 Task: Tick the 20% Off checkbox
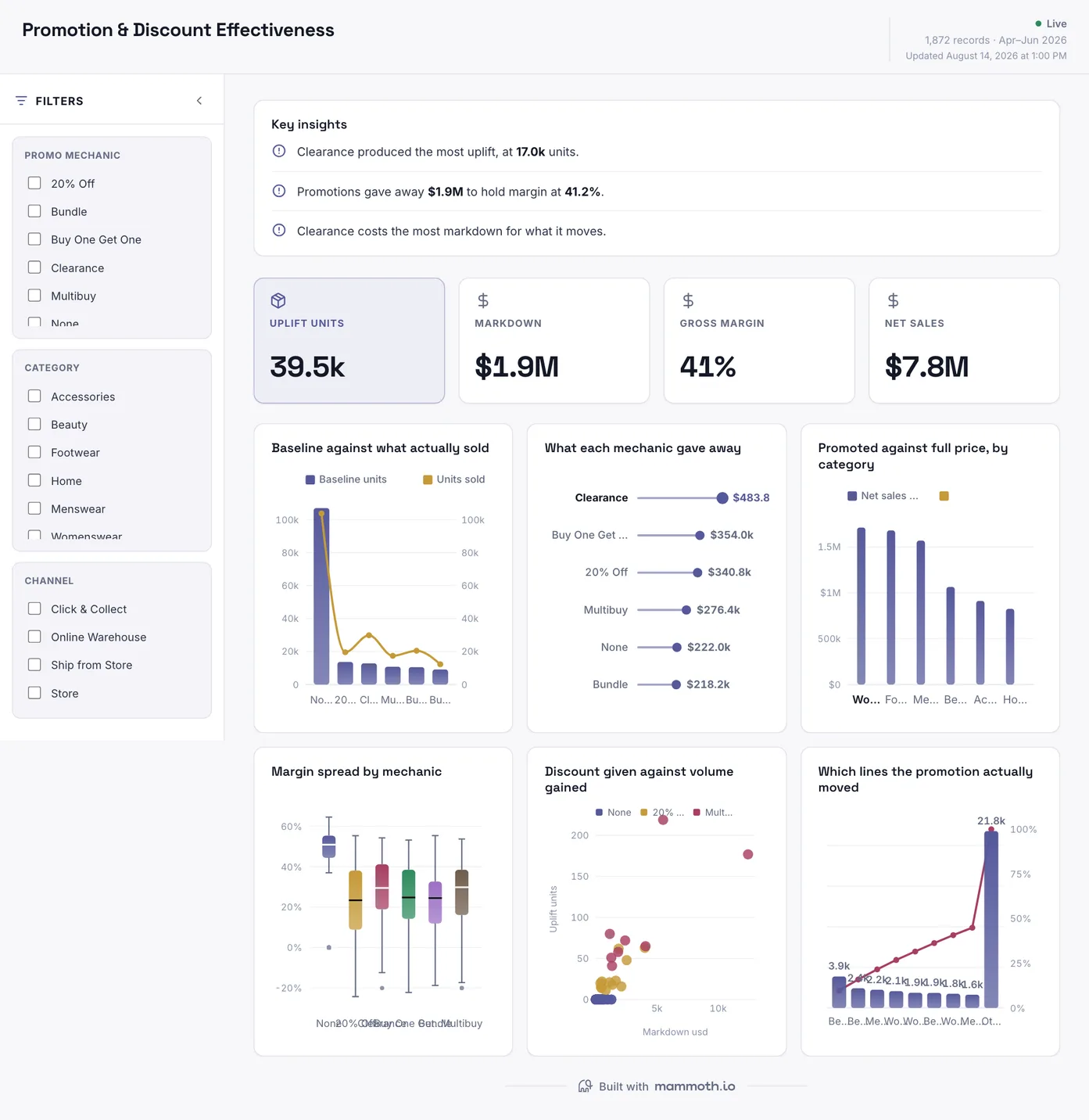tap(34, 183)
